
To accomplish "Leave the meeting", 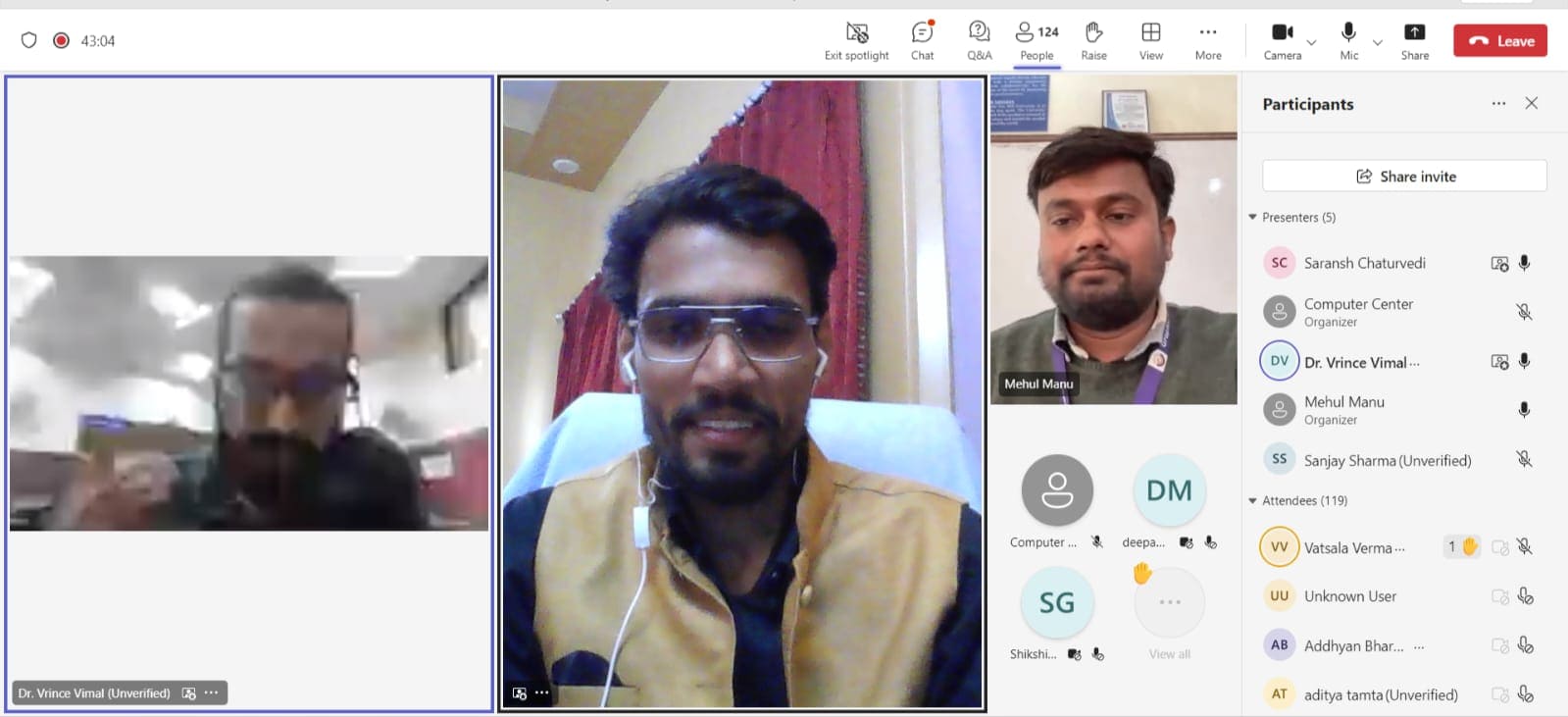I will pos(1500,40).
